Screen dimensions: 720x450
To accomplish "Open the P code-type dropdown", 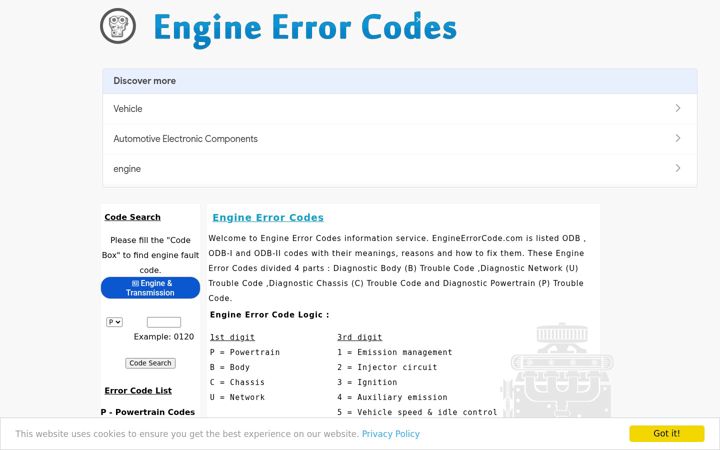I will click(x=114, y=322).
